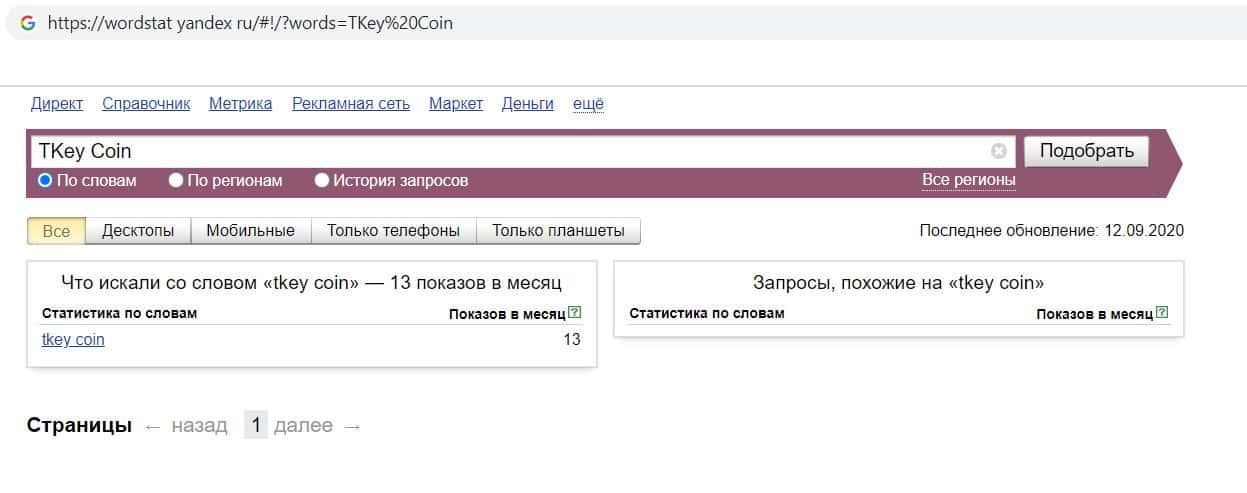Open help icon beside left Показов в месяц

pyautogui.click(x=574, y=313)
